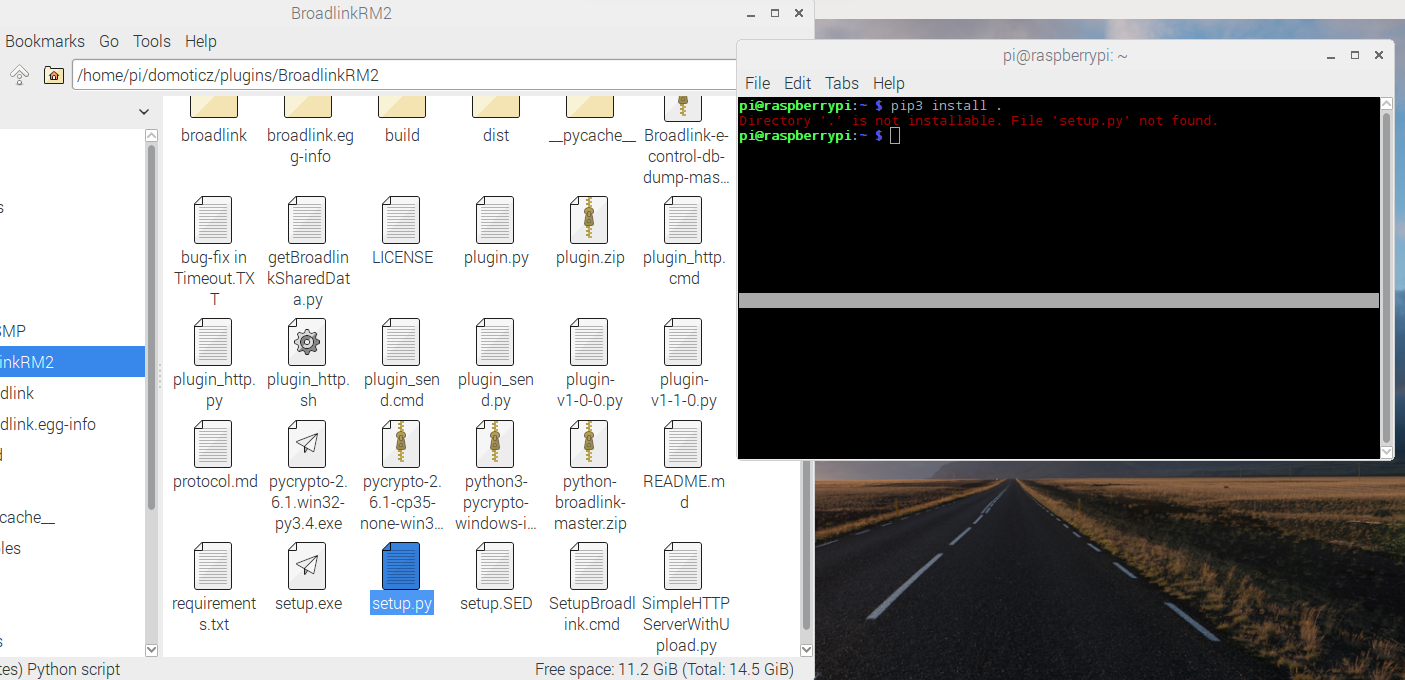Close the BroadlinkRM2 file manager window
Viewport: 1405px width, 680px height.
(798, 14)
